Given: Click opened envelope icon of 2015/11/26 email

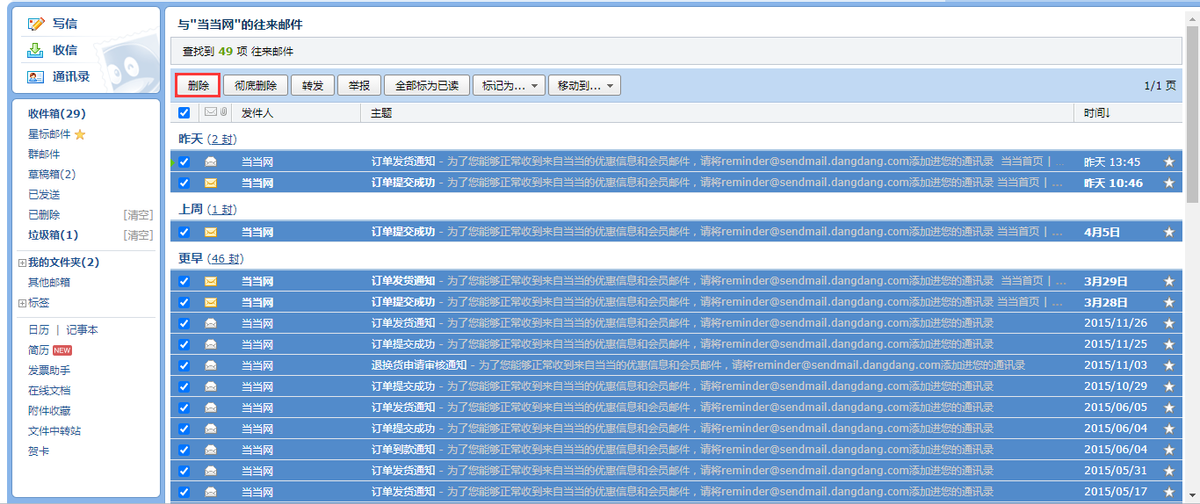Looking at the screenshot, I should pyautogui.click(x=211, y=323).
